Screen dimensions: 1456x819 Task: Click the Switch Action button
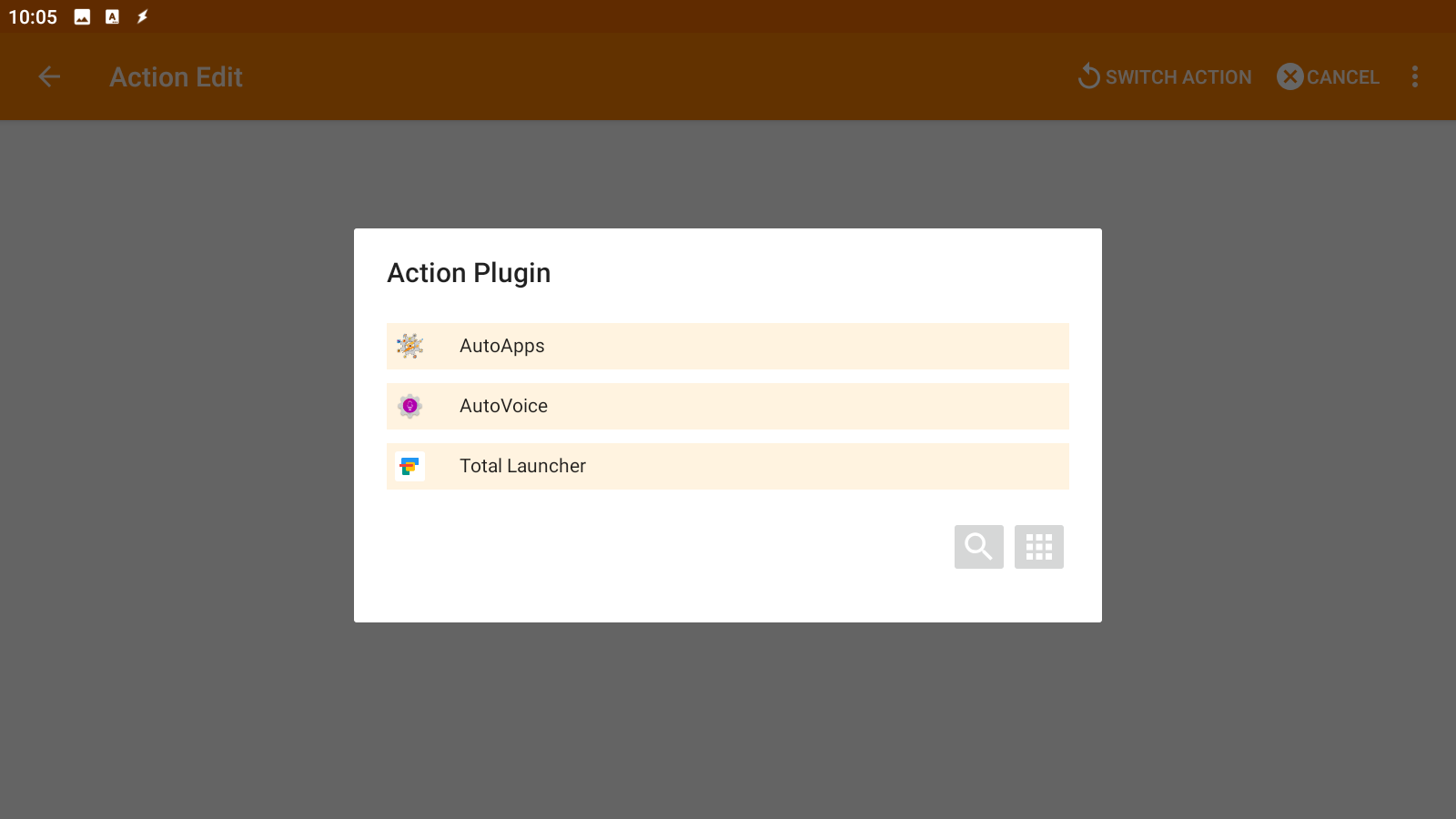pyautogui.click(x=1165, y=77)
